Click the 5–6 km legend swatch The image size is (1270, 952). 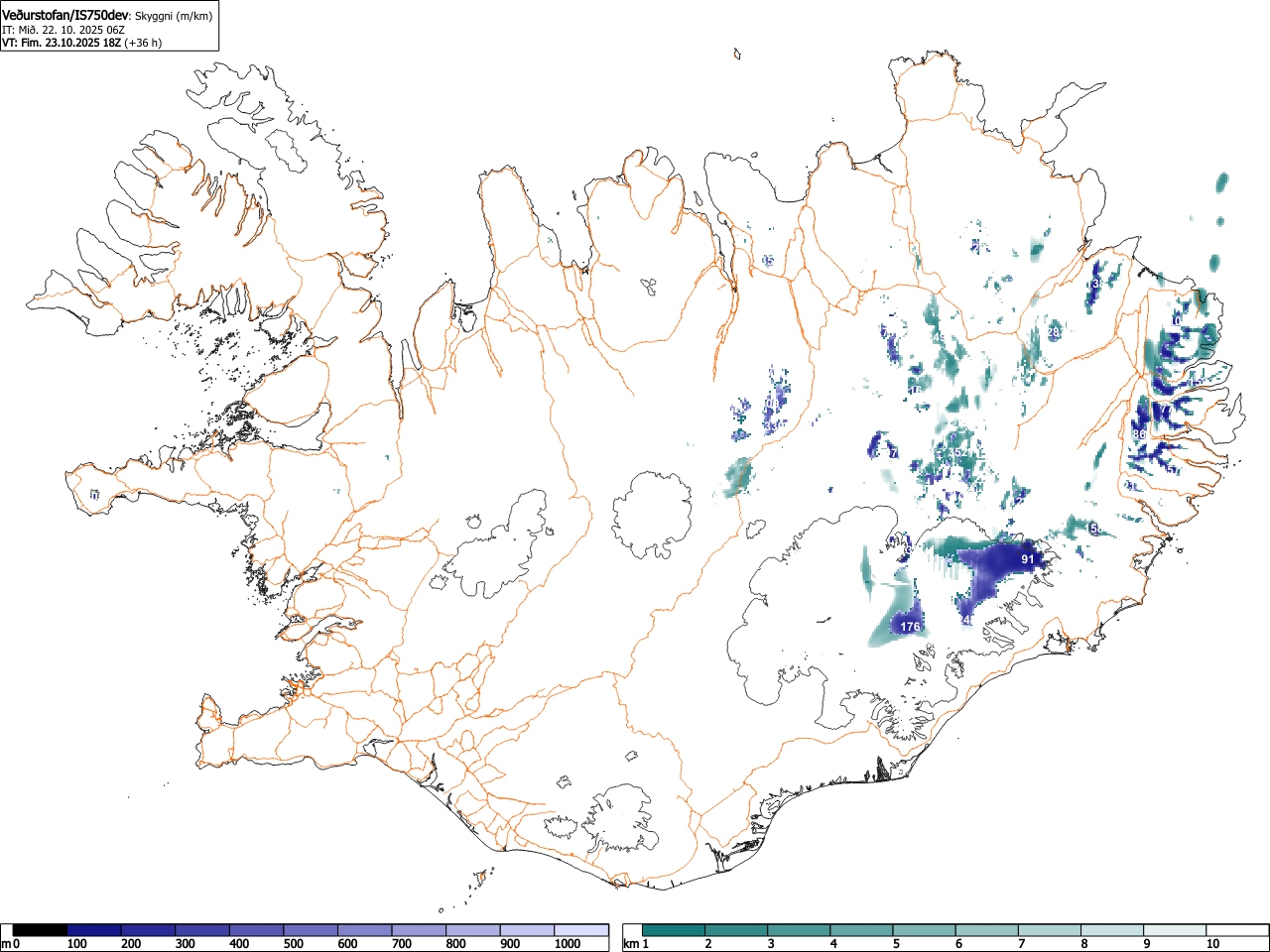924,930
